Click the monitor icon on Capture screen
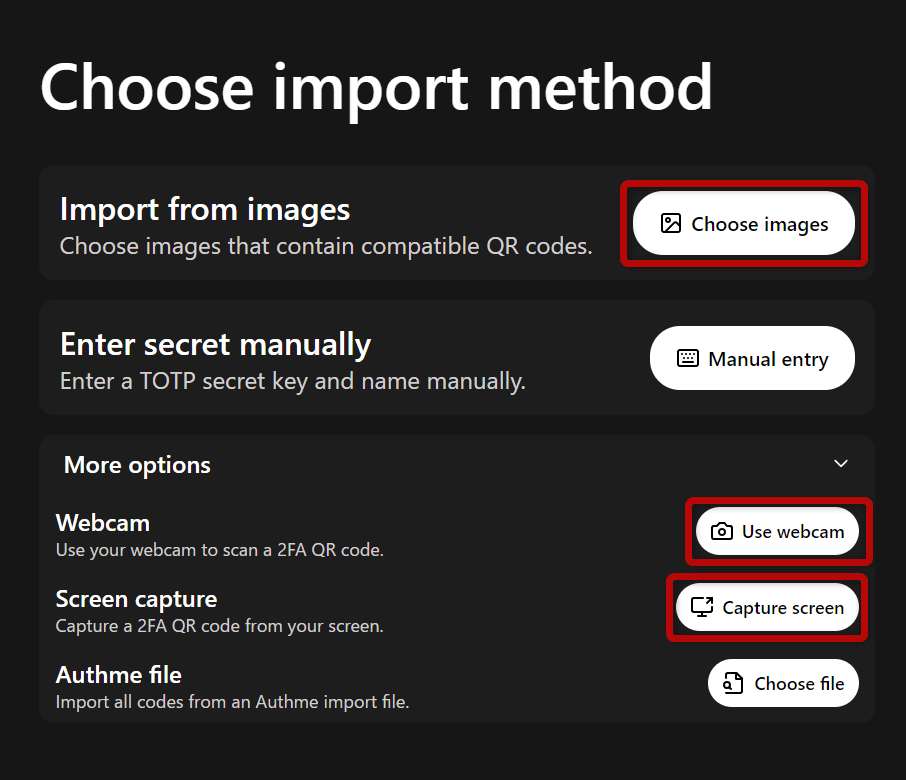Screen dimensions: 906x780 [702, 607]
